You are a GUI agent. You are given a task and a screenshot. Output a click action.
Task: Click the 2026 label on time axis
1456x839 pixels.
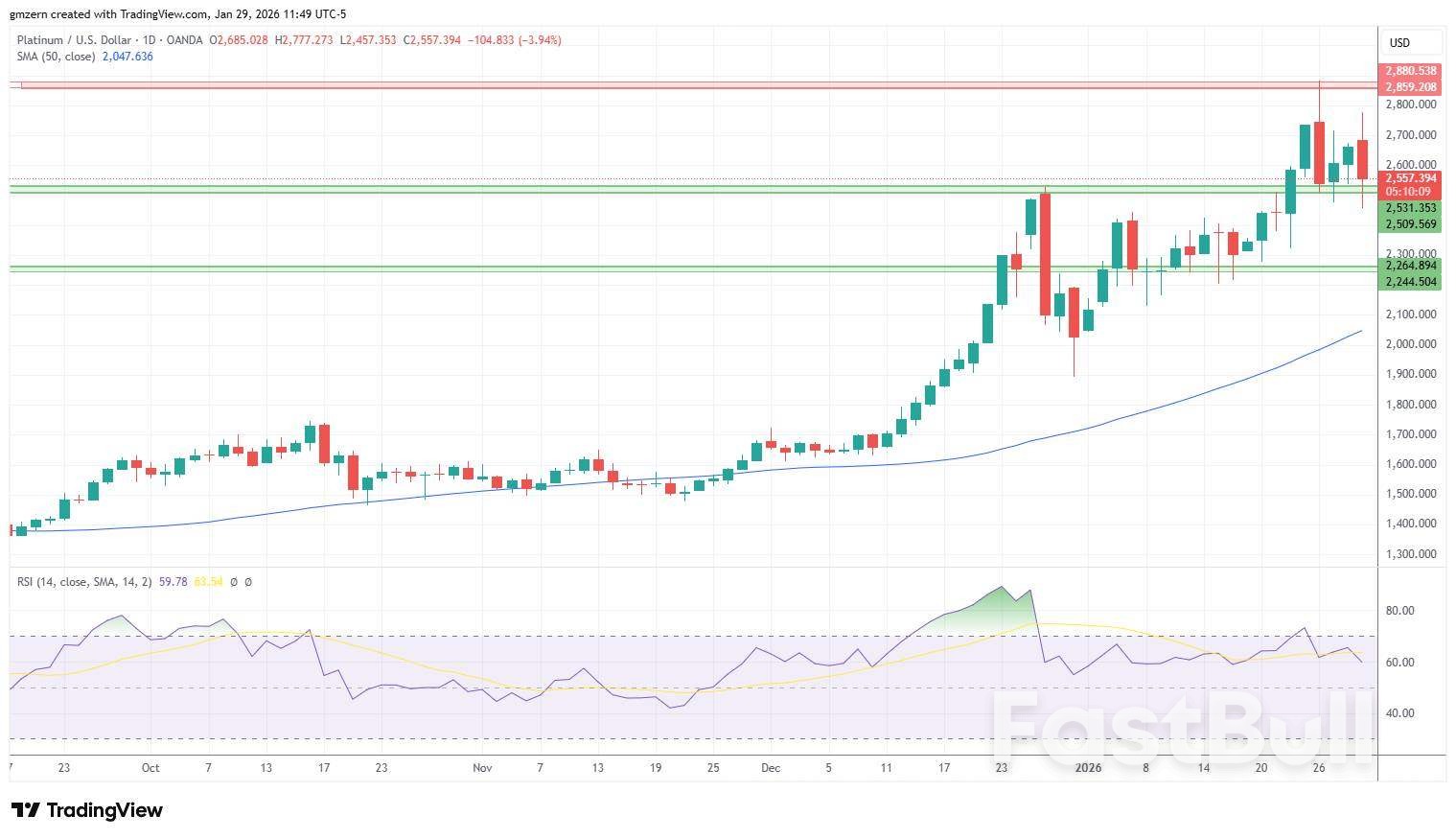point(1088,768)
